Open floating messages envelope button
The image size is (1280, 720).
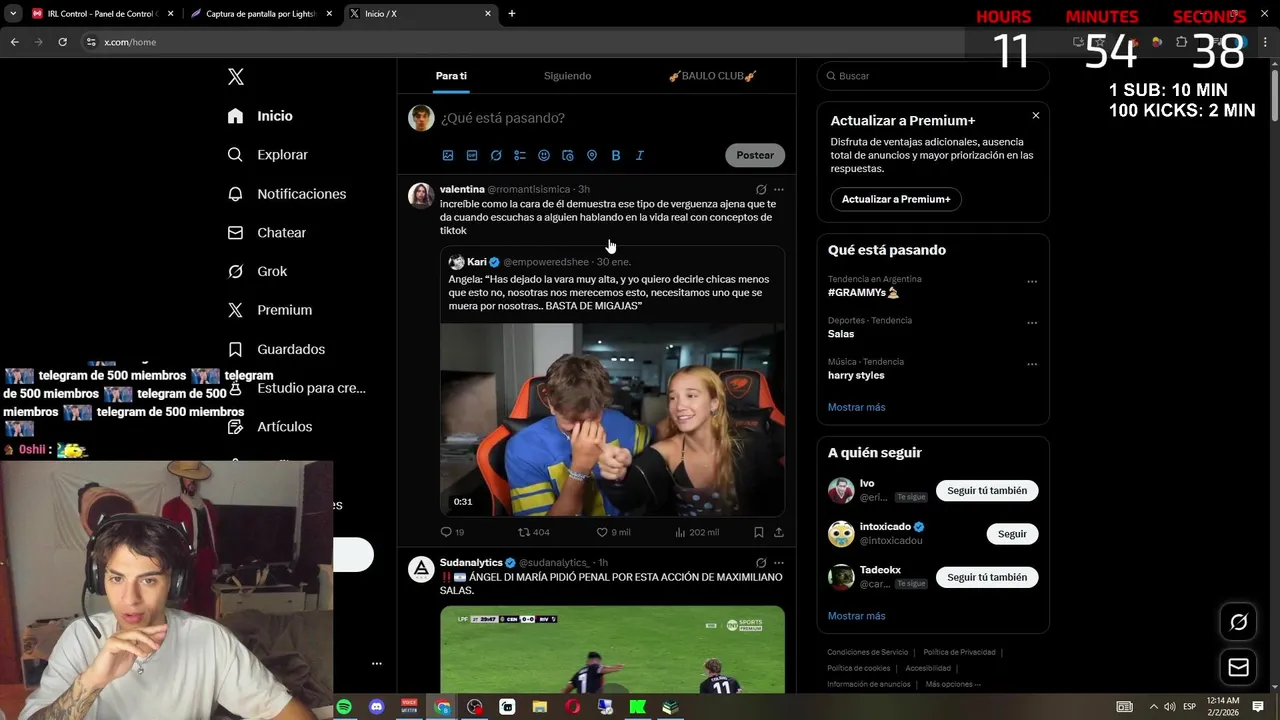click(1238, 667)
